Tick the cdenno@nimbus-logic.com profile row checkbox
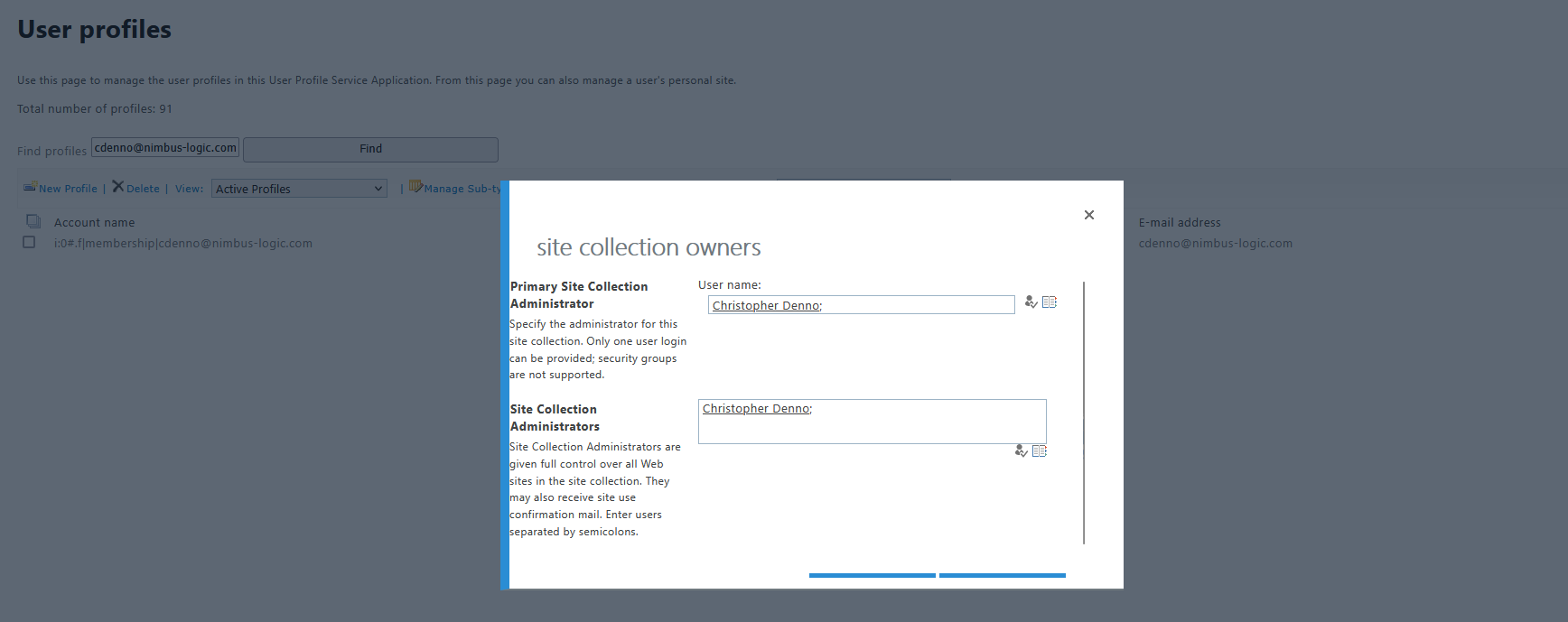Image resolution: width=1568 pixels, height=622 pixels. click(x=29, y=242)
